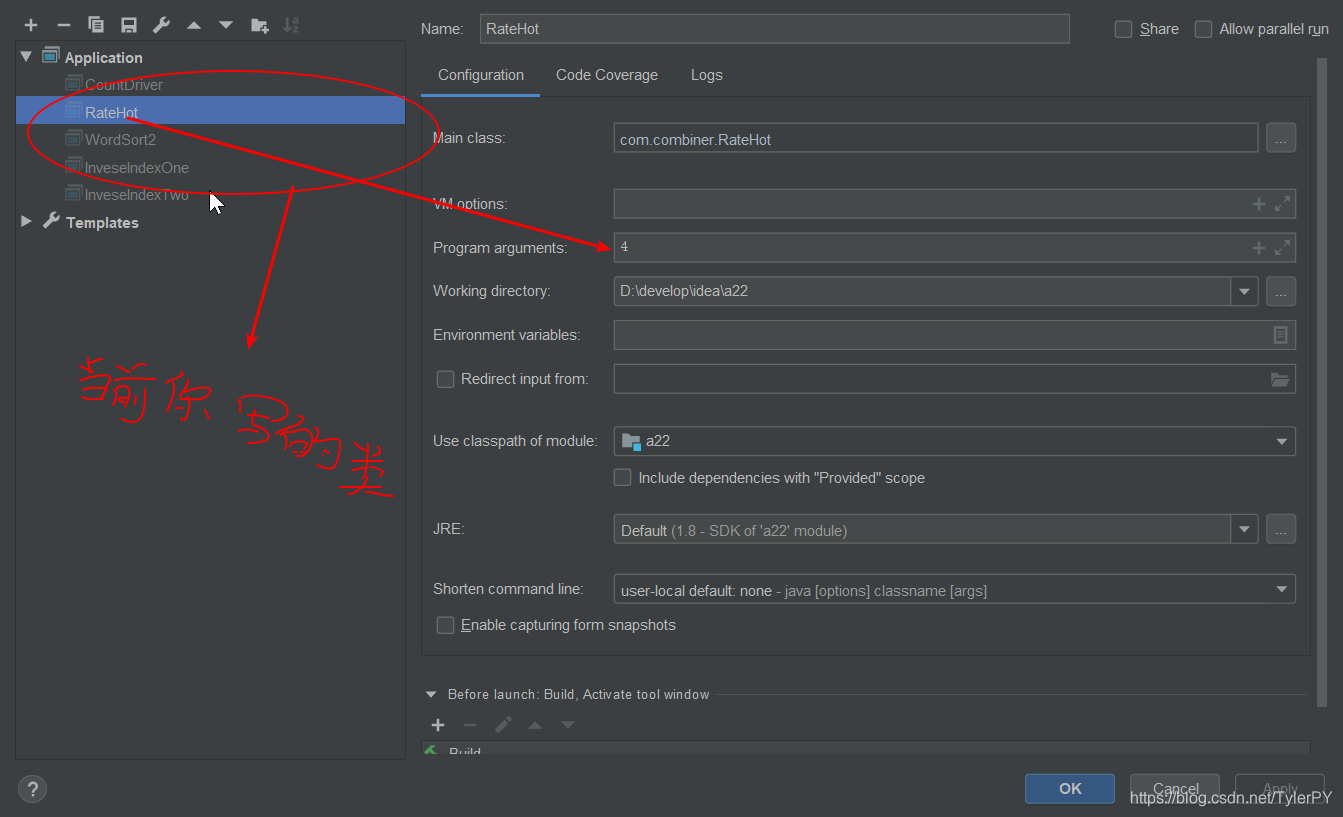Sort the configurations alphabetically
The height and width of the screenshot is (817, 1343).
[x=291, y=25]
